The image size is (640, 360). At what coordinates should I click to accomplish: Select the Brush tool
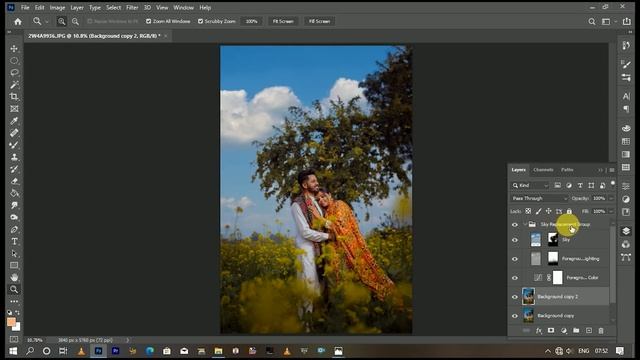pyautogui.click(x=14, y=145)
